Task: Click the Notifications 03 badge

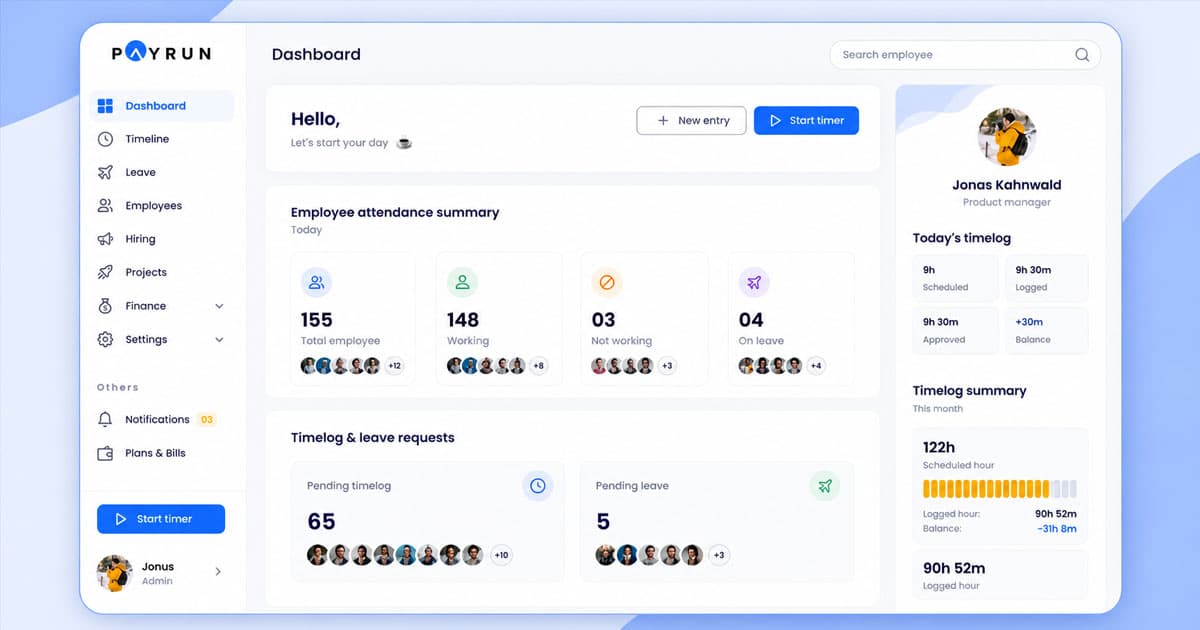Action: click(x=207, y=420)
